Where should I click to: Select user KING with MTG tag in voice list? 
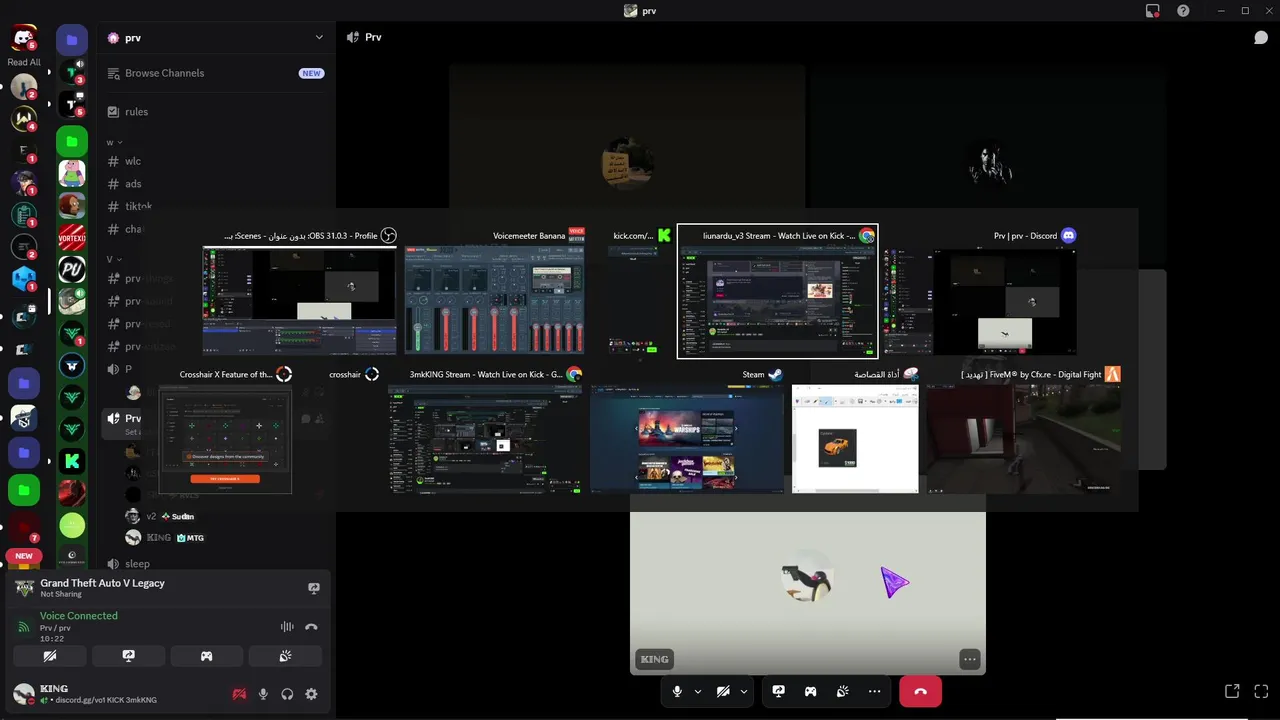pos(165,537)
